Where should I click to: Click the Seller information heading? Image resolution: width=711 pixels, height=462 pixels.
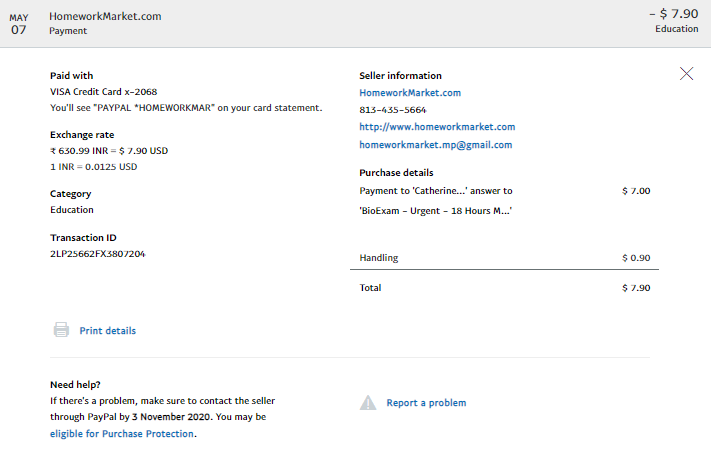tap(400, 76)
